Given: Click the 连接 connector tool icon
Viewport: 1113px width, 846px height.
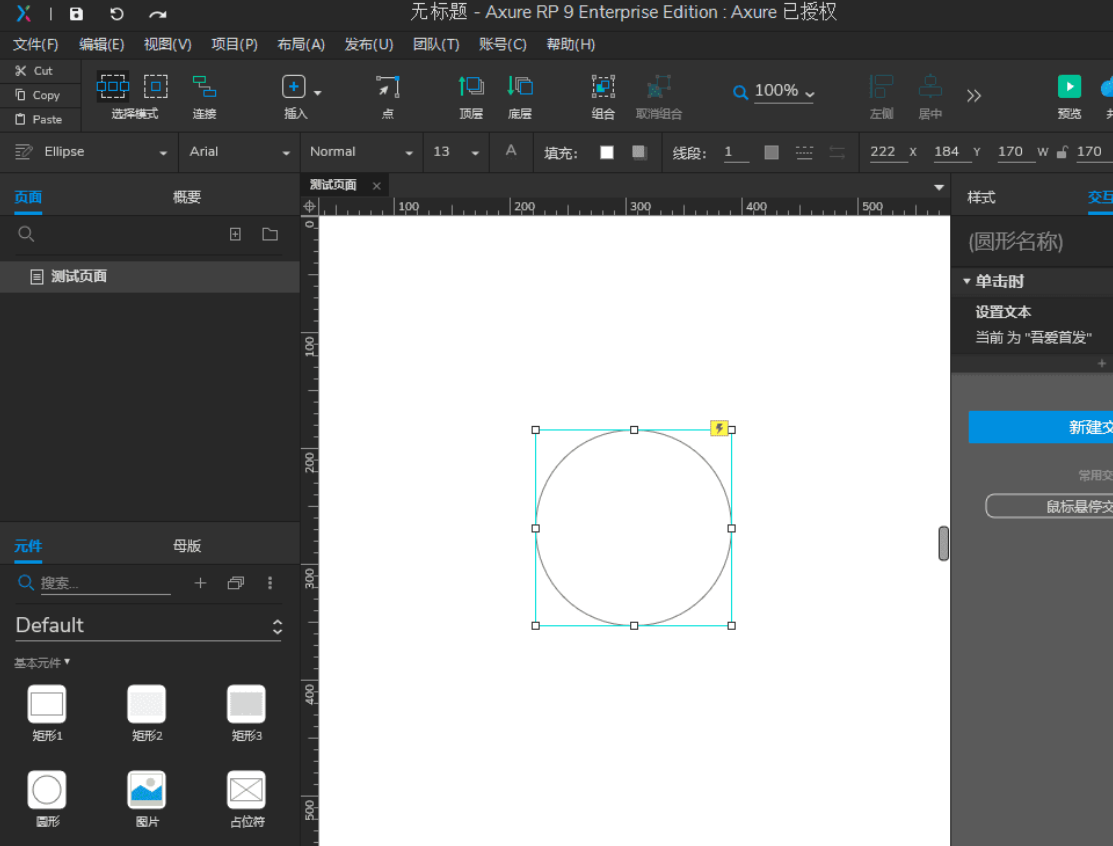Looking at the screenshot, I should point(204,87).
